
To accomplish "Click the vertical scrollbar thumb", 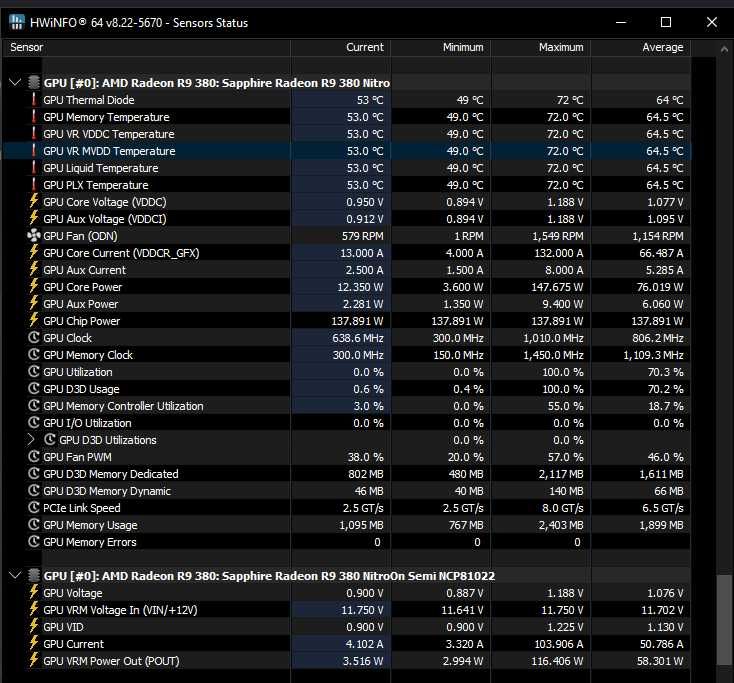I will 724,619.
